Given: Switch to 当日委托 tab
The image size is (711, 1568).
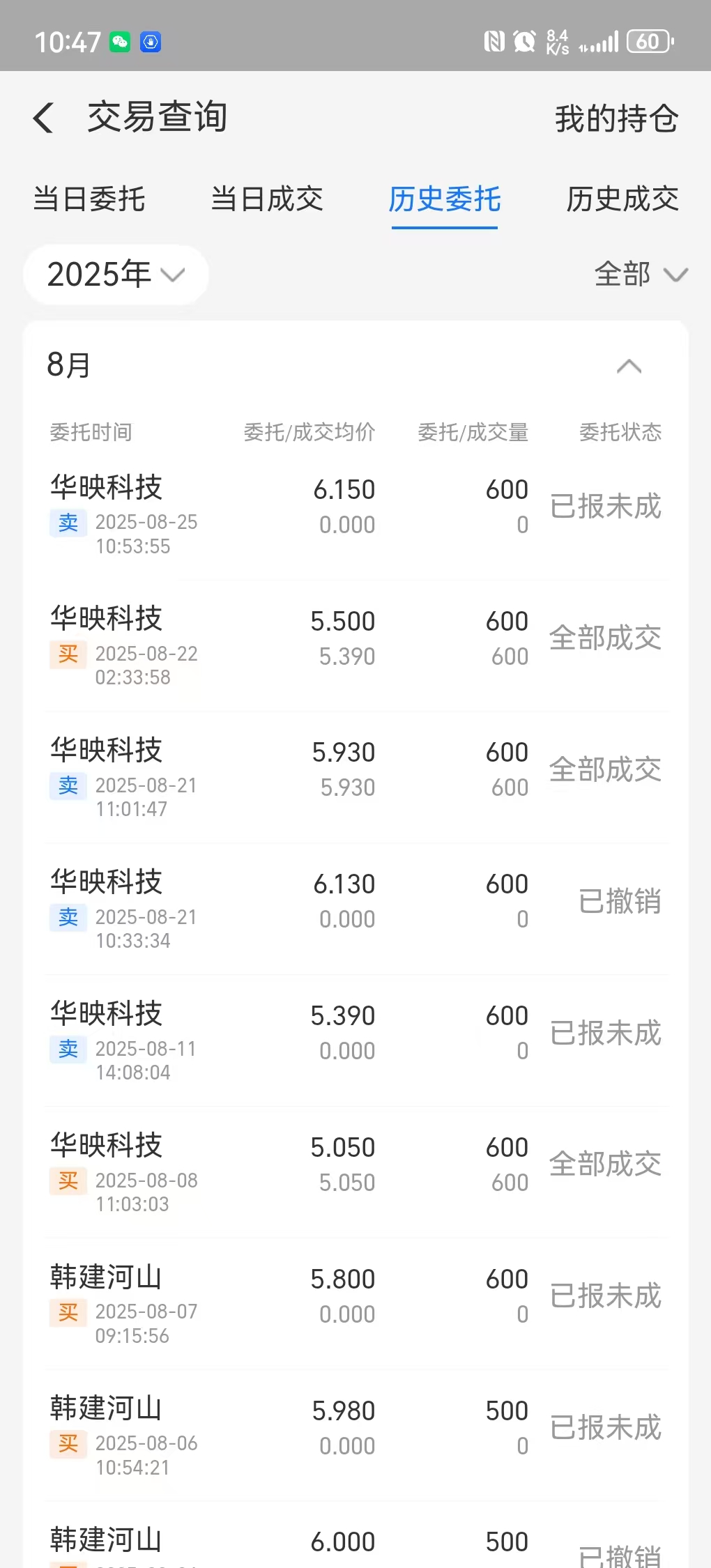Looking at the screenshot, I should 89,199.
